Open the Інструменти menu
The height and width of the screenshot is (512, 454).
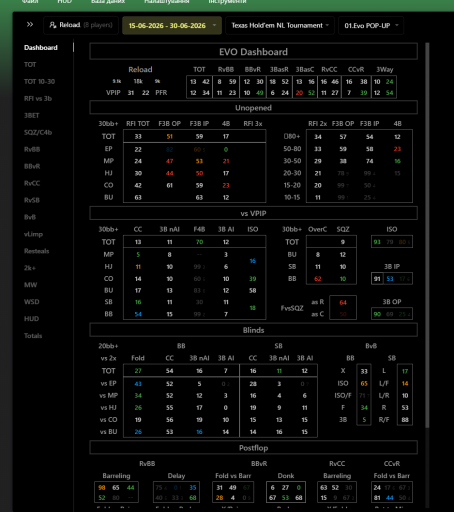(x=227, y=2)
